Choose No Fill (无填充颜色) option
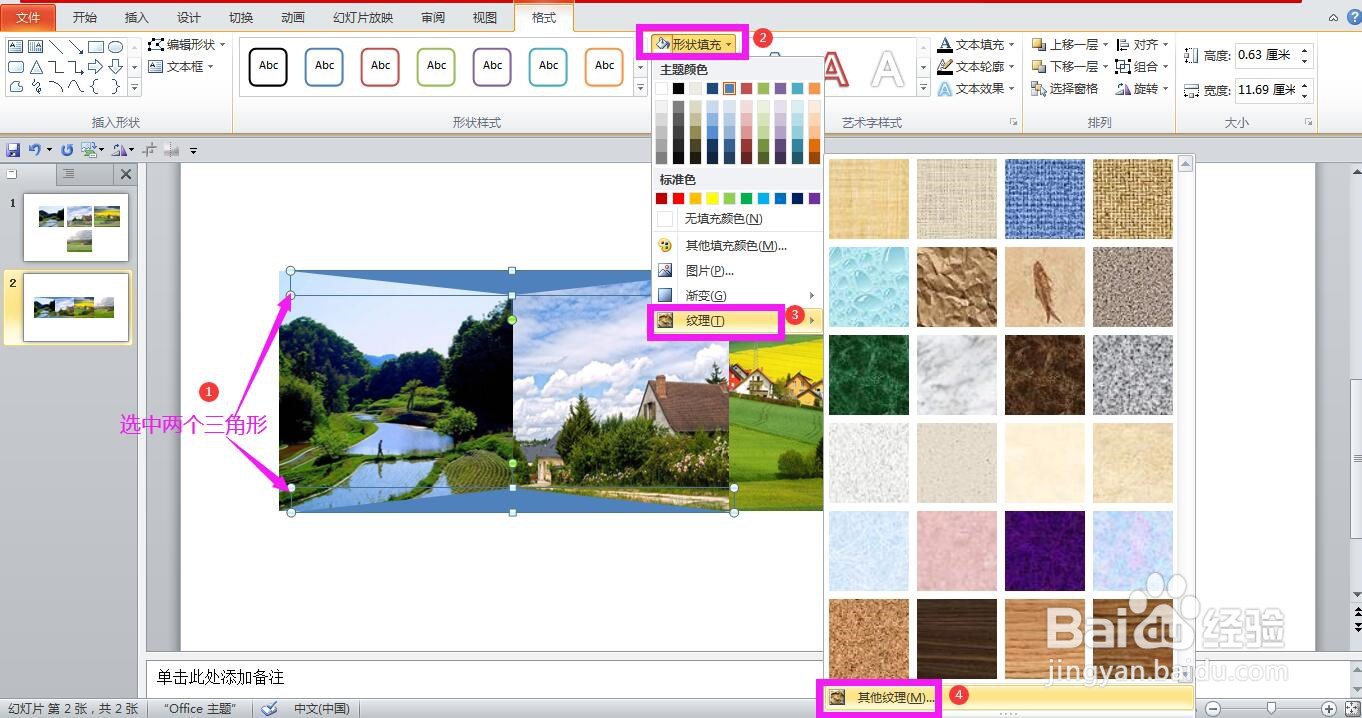The height and width of the screenshot is (718, 1362). [738, 218]
